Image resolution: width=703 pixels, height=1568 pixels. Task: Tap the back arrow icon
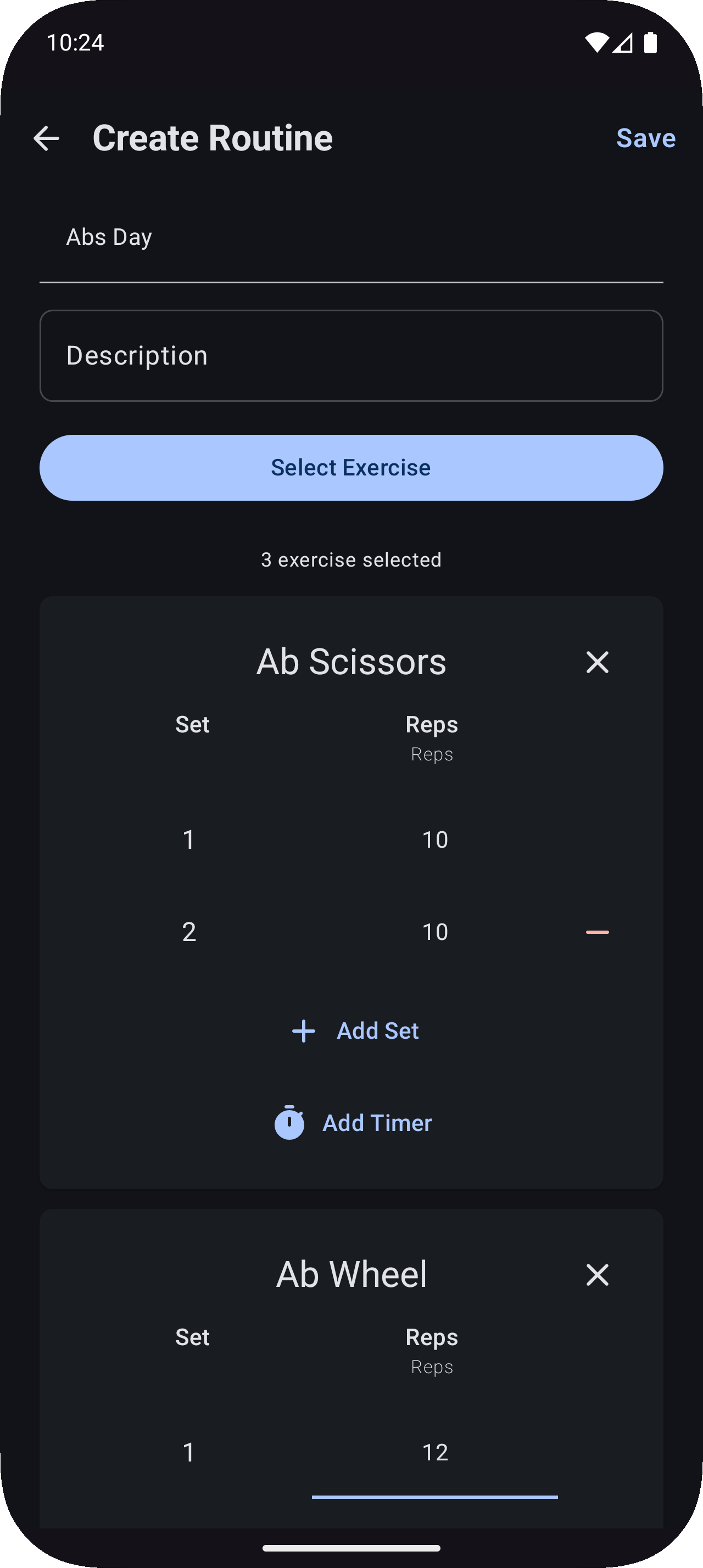46,138
